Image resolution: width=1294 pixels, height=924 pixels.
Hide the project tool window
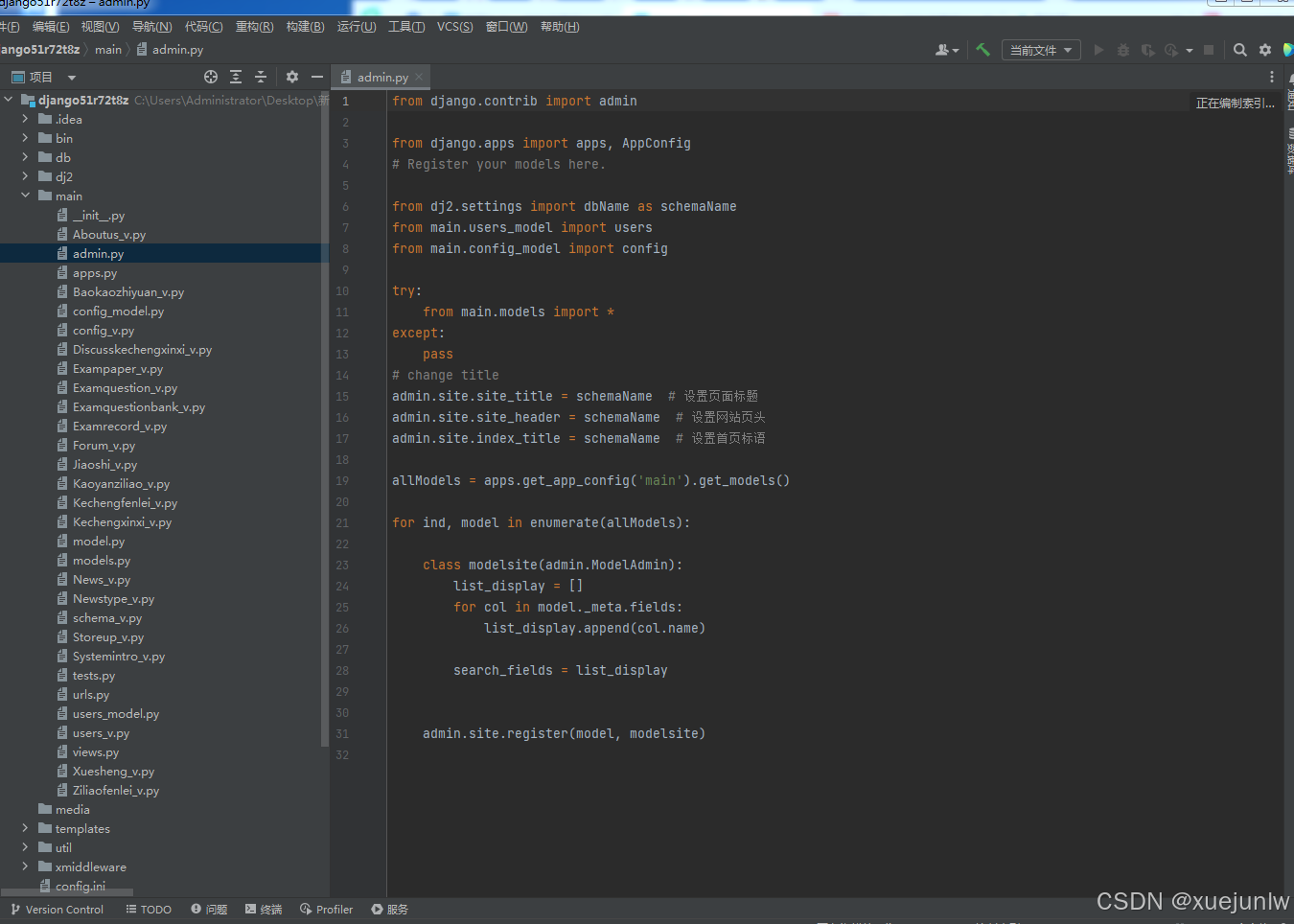point(317,77)
